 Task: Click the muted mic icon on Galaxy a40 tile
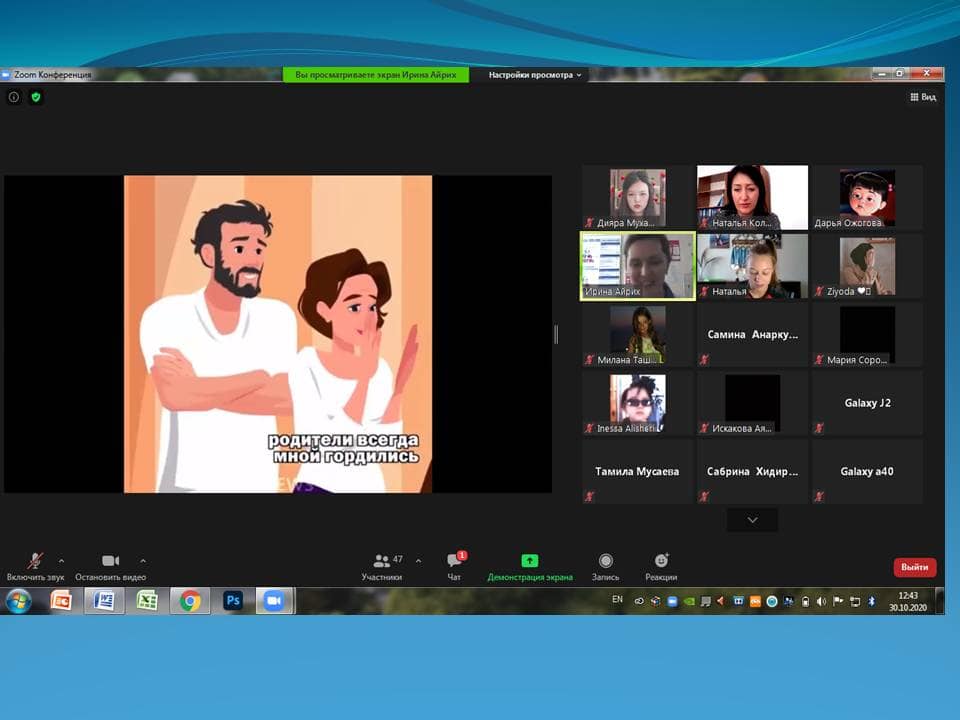point(819,497)
